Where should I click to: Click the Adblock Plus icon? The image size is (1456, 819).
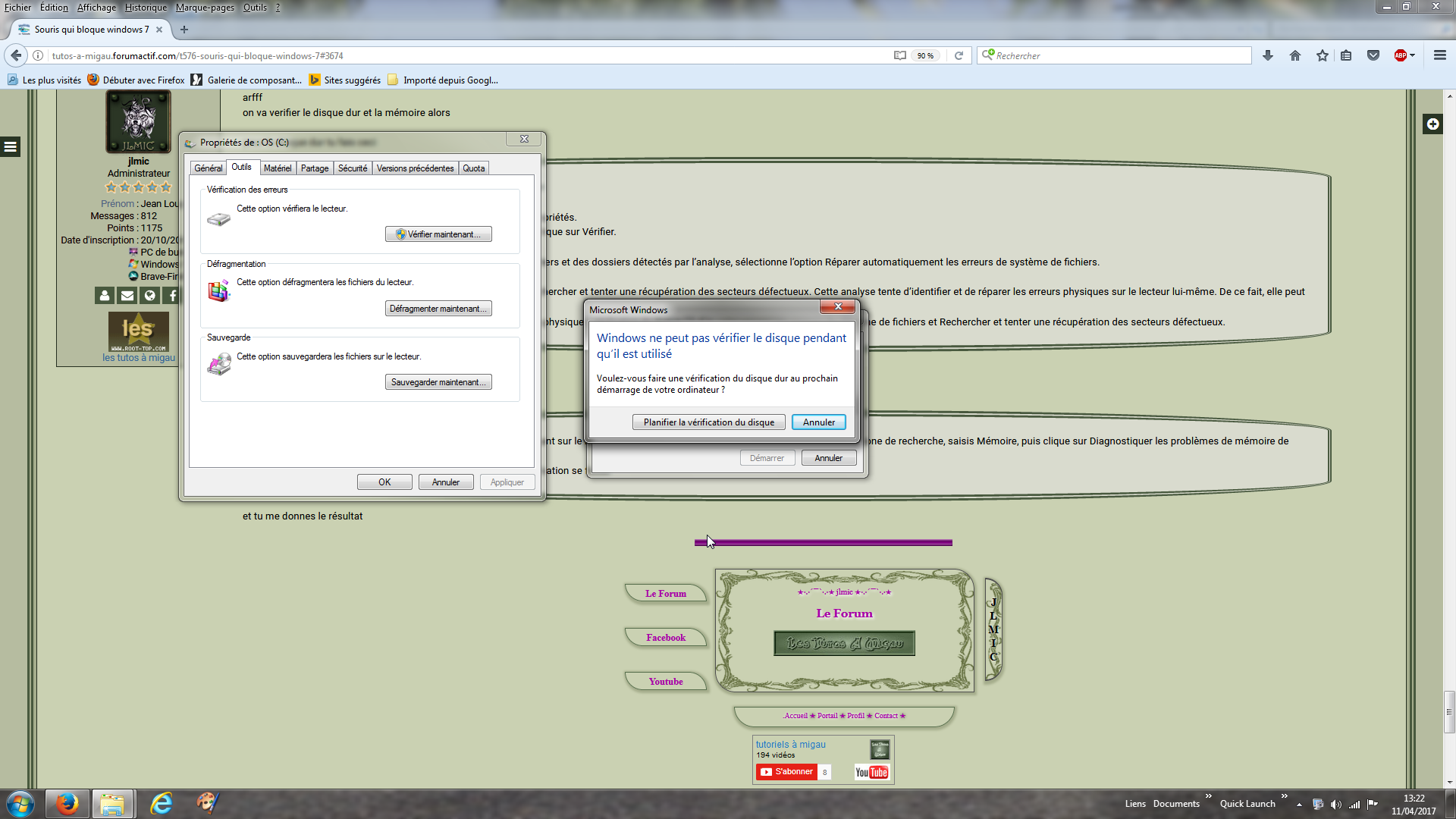tap(1400, 55)
